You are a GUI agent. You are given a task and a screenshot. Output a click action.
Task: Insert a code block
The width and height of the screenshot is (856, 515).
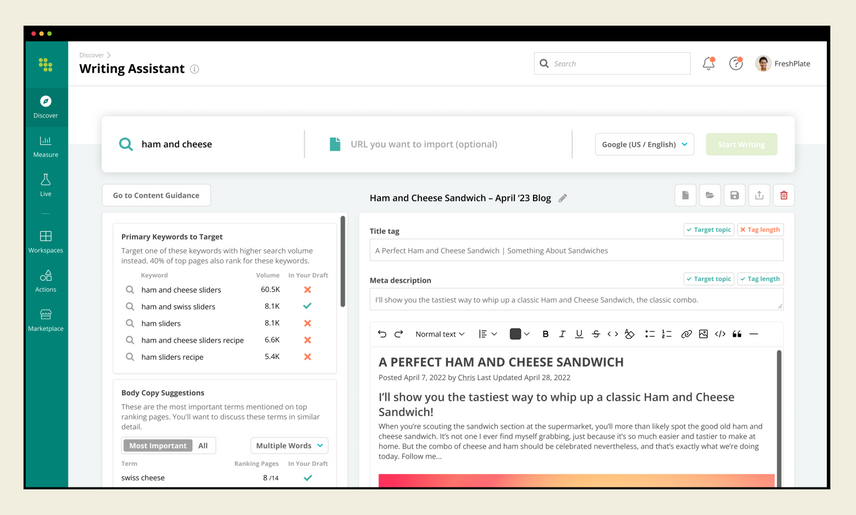[x=720, y=334]
